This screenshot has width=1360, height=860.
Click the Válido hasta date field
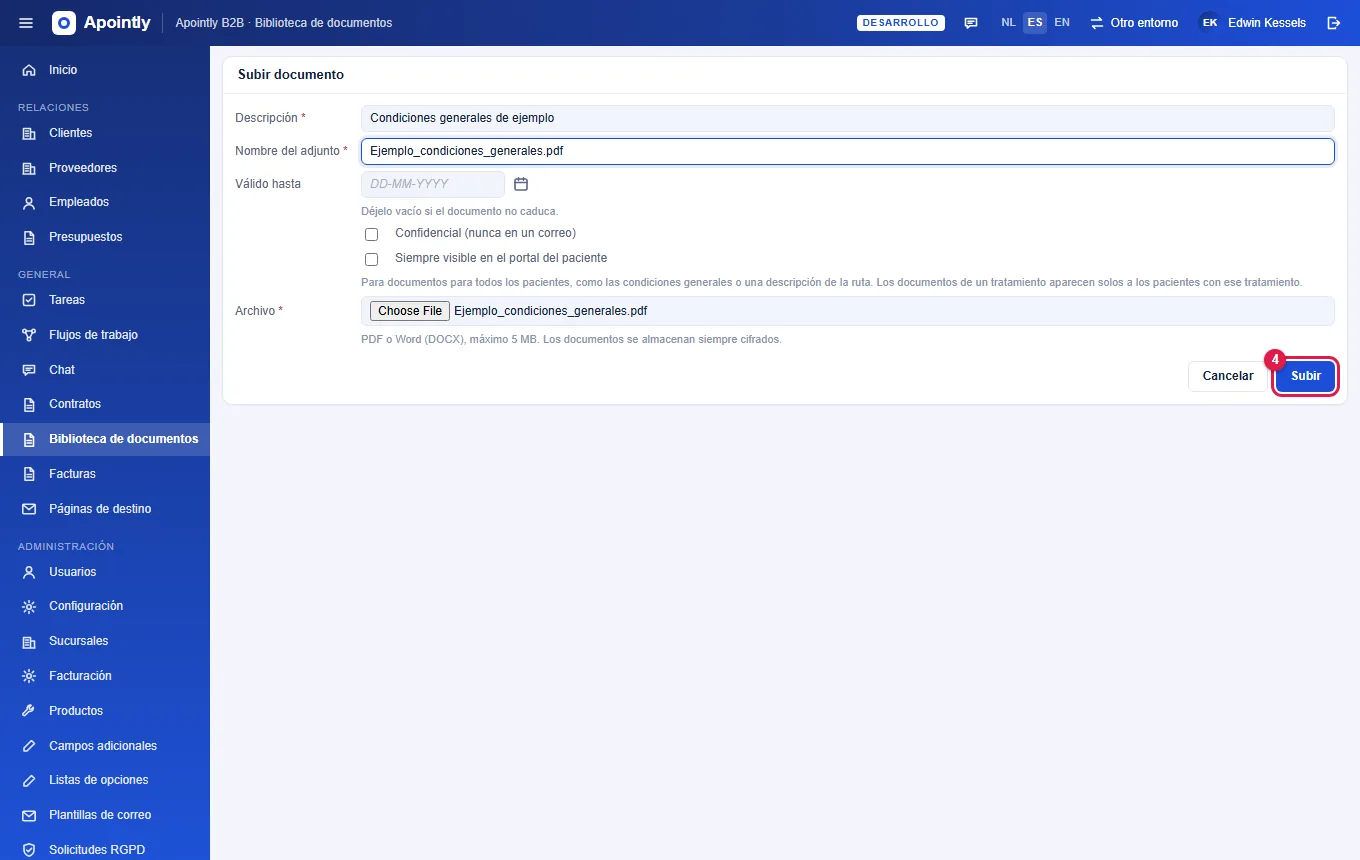tap(433, 184)
